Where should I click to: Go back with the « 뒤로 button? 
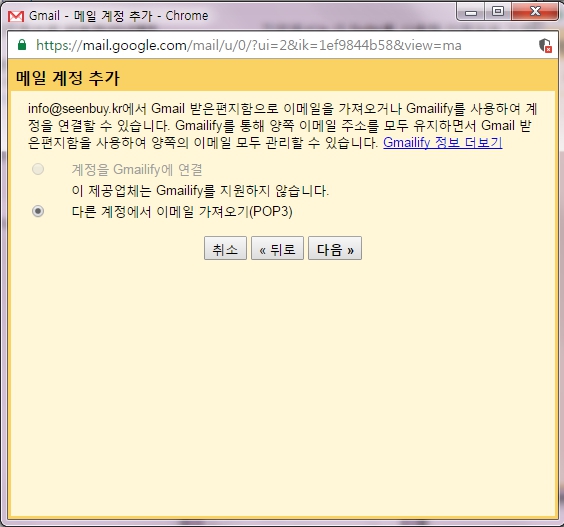tap(277, 248)
